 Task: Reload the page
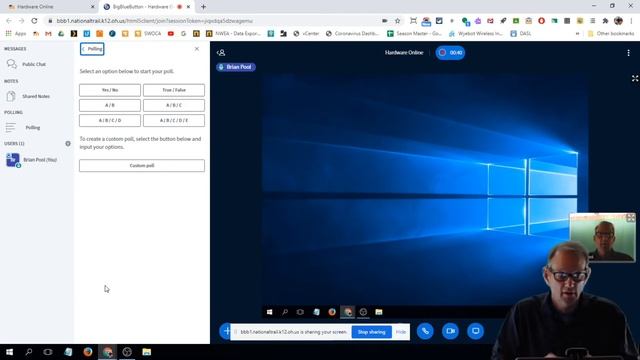tap(34, 20)
